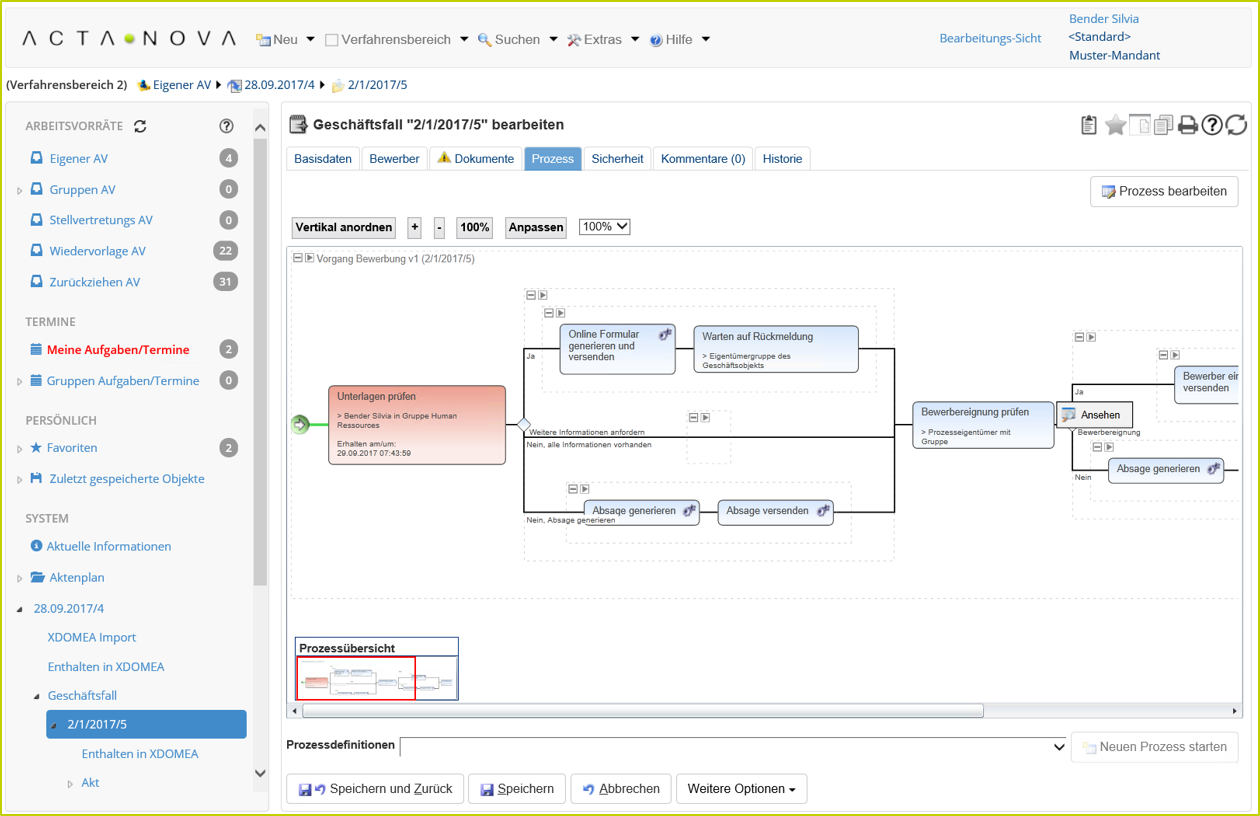Click '+' to zoom into the process diagram
This screenshot has height=816, width=1260.
click(414, 227)
